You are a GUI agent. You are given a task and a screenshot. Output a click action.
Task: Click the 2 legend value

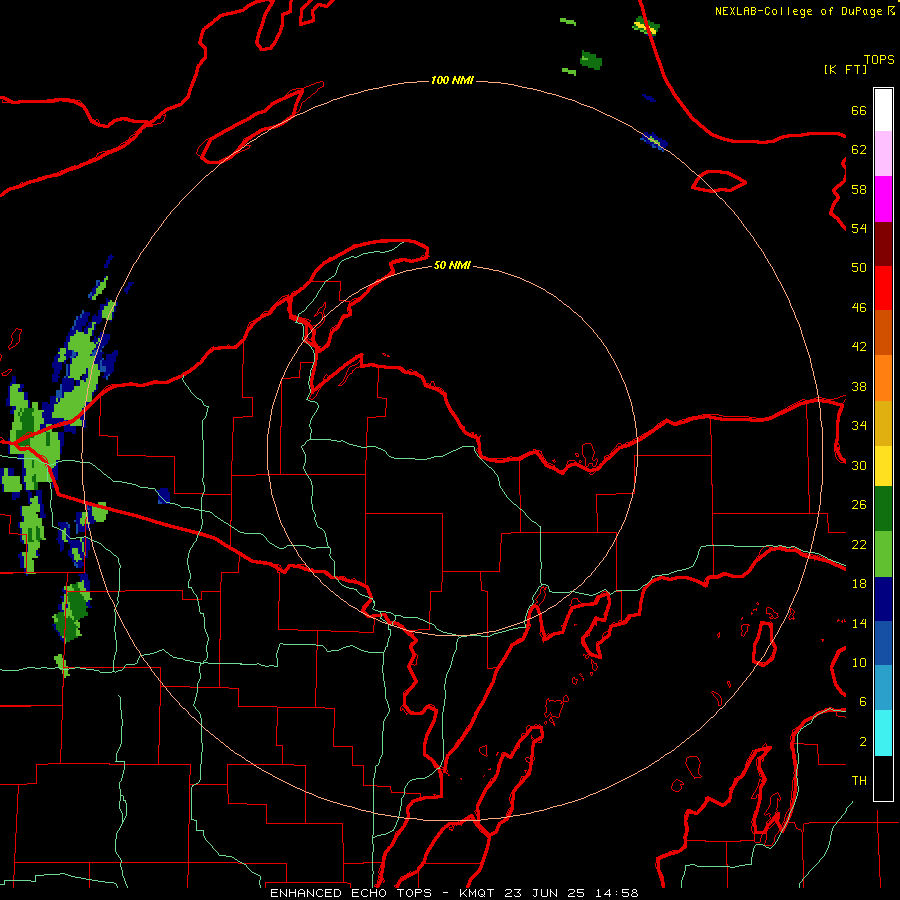click(x=863, y=742)
